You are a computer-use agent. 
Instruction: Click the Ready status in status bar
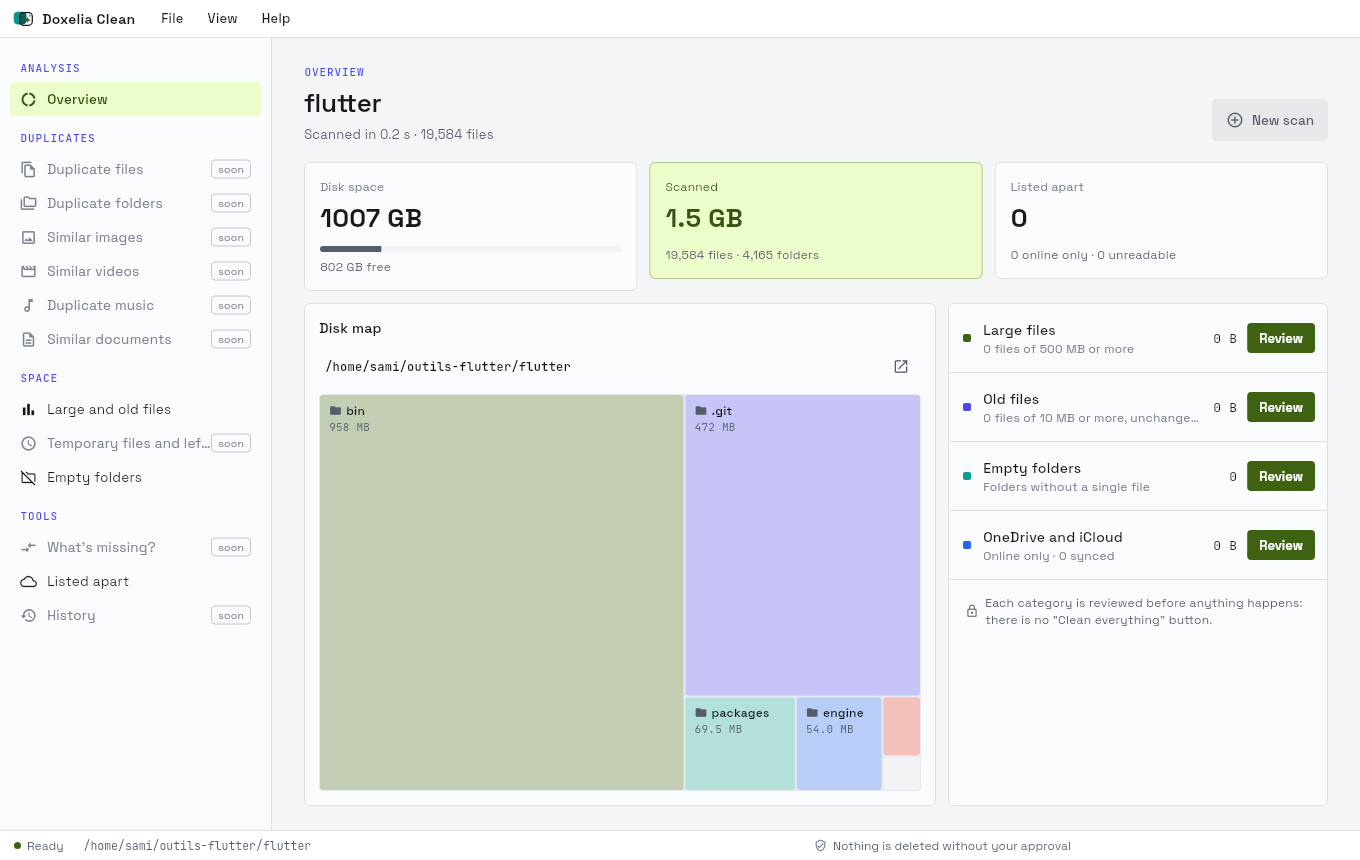[x=38, y=846]
